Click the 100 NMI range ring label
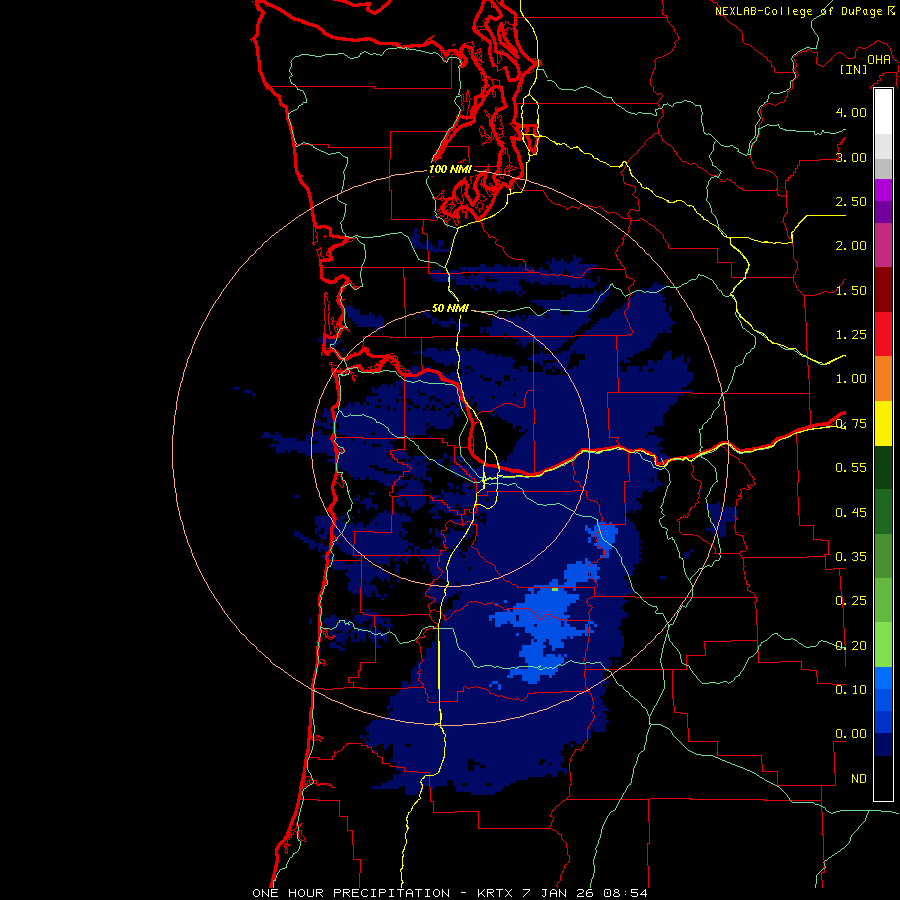The height and width of the screenshot is (900, 900). [450, 169]
